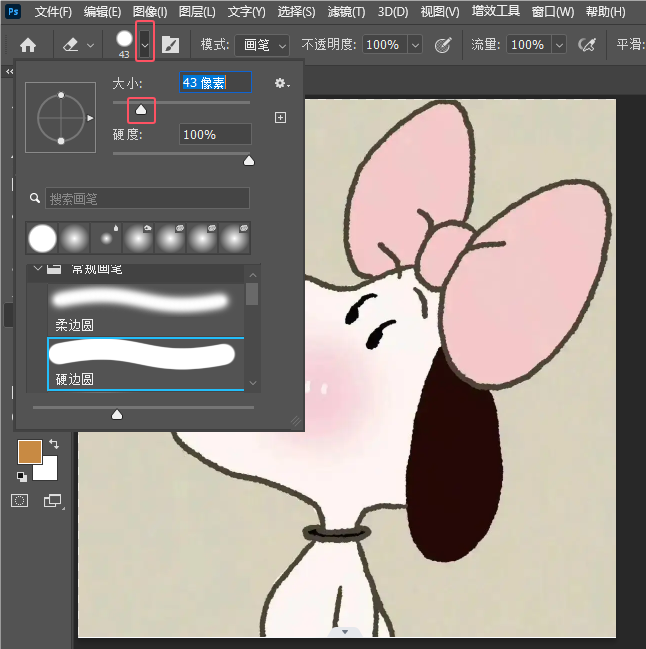Click the screen mode icon
Screen dimensions: 646x649
point(52,500)
